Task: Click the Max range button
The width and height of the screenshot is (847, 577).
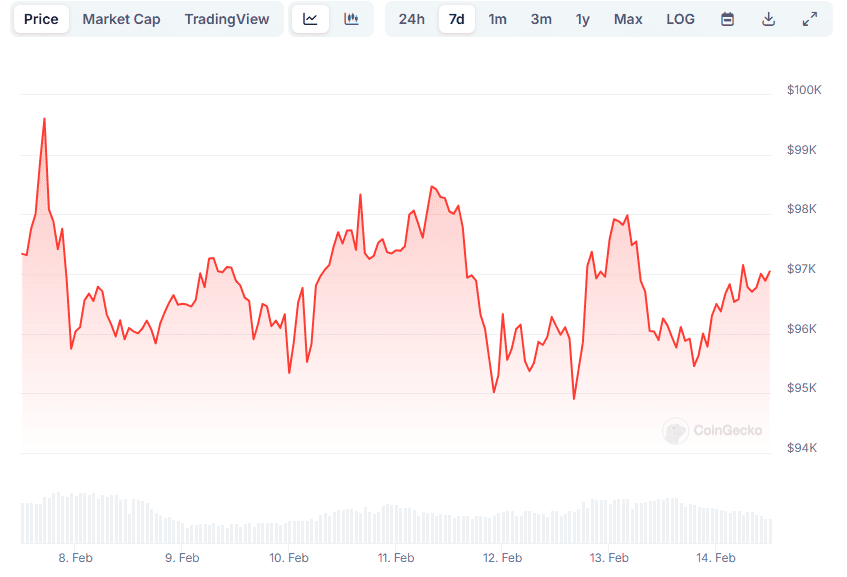Action: point(628,18)
